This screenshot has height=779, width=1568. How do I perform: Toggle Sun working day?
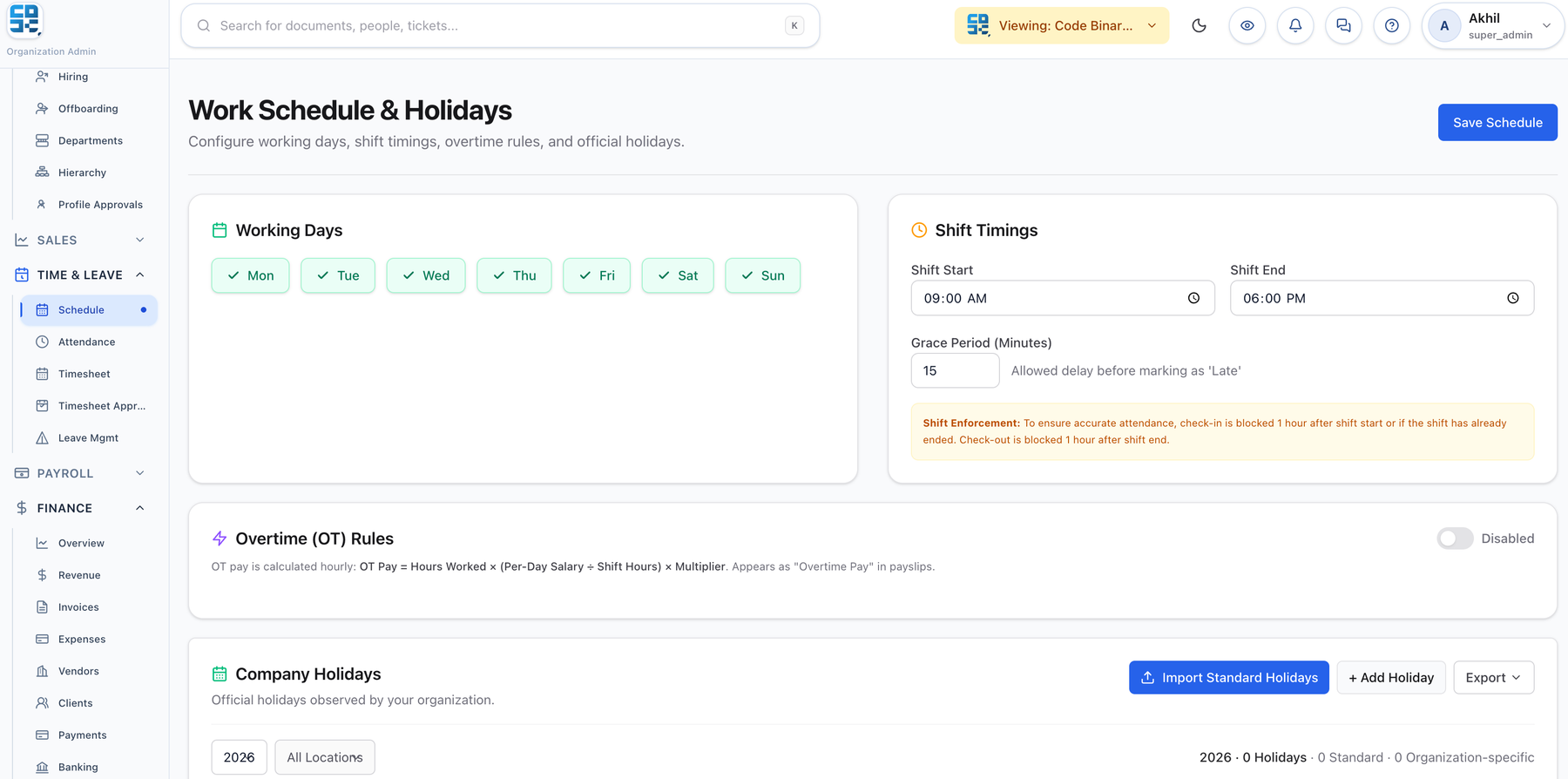coord(763,275)
